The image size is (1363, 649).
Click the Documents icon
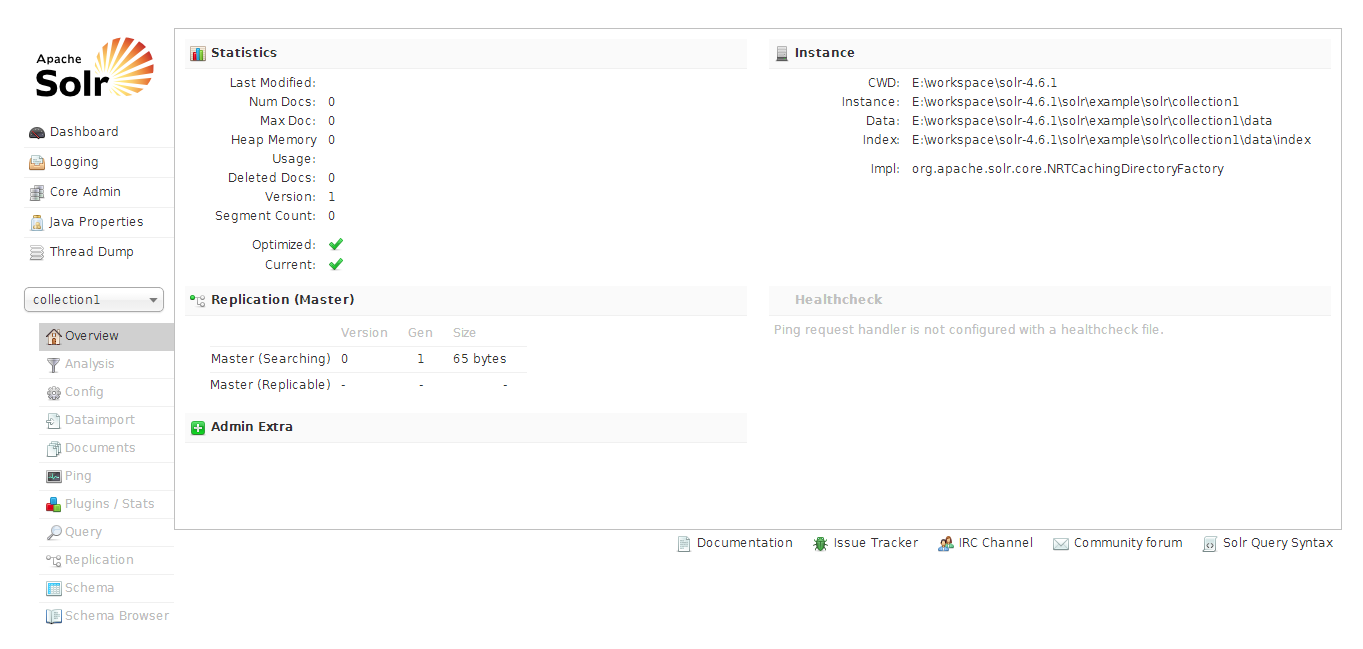tap(54, 449)
